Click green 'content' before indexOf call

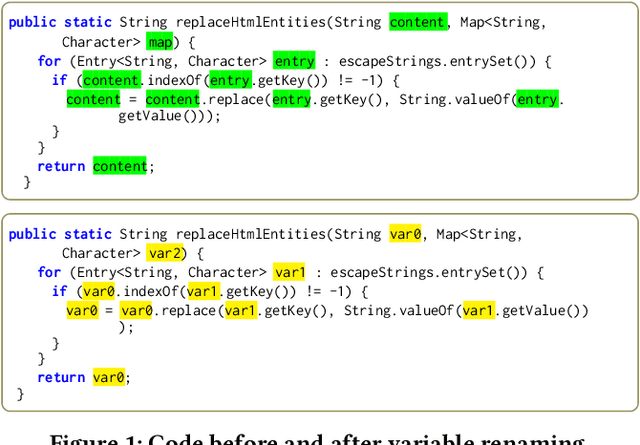point(111,80)
